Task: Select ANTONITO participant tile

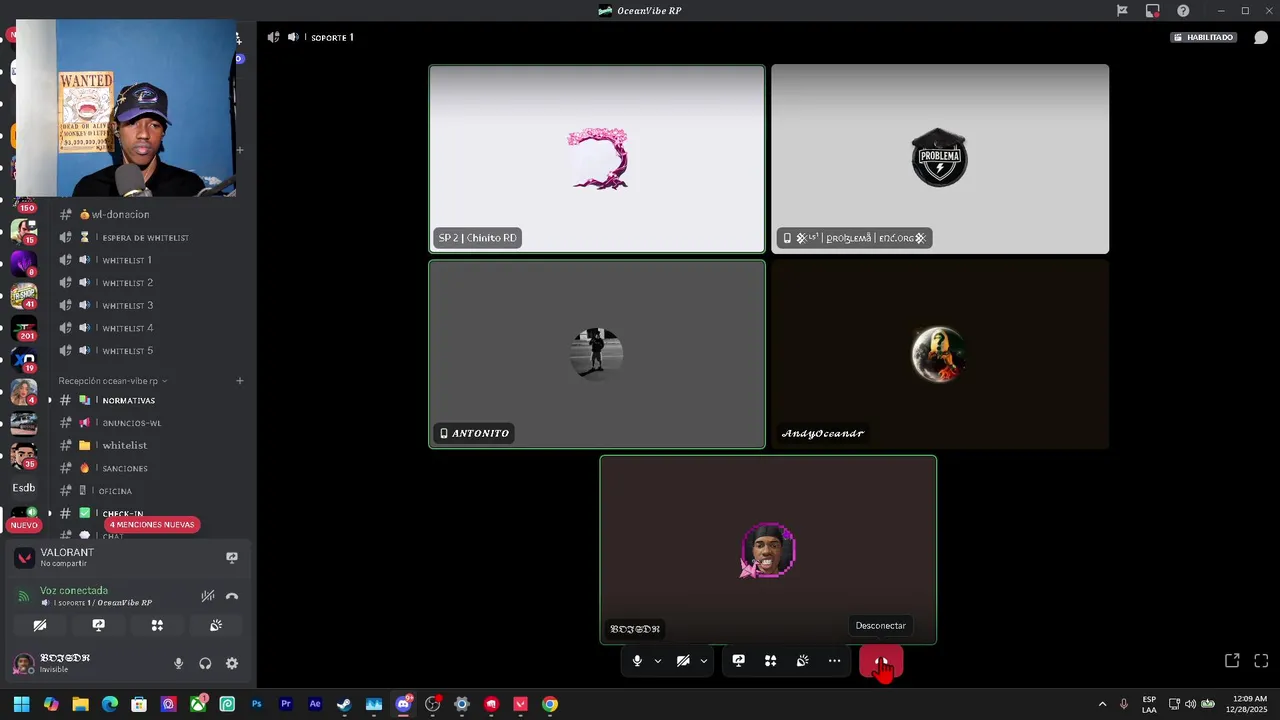Action: click(x=597, y=354)
